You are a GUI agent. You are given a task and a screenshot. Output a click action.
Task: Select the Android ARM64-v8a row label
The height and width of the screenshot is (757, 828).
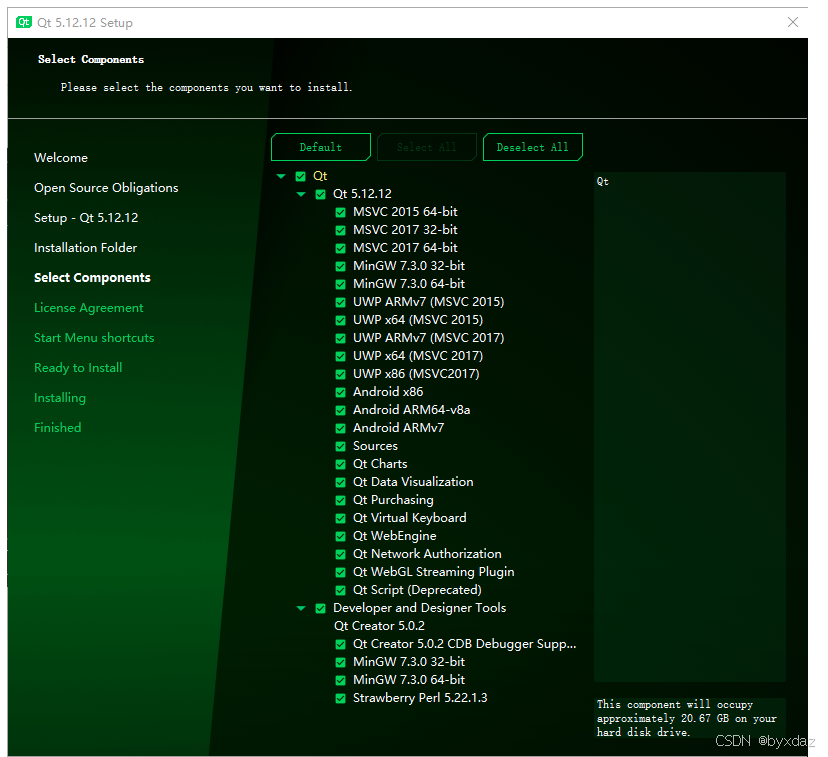(411, 410)
